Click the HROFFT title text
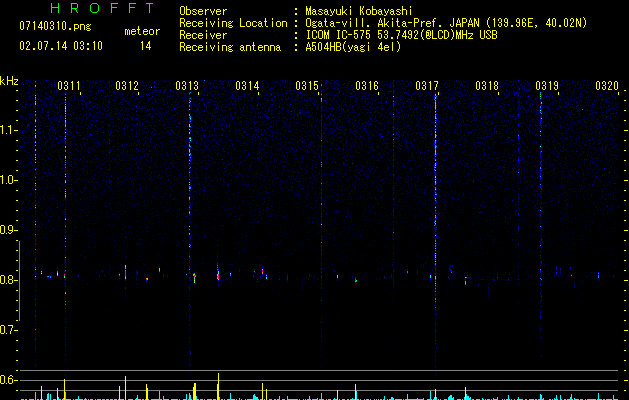629x400 pixels. tap(103, 8)
